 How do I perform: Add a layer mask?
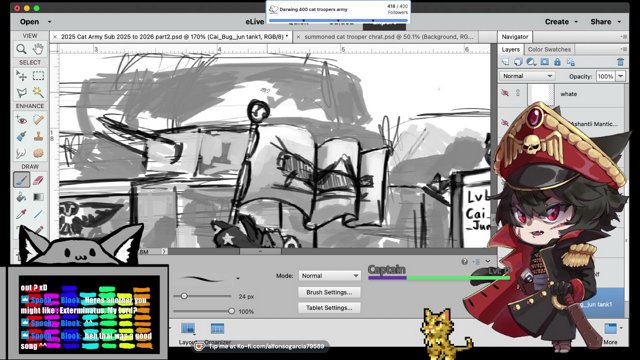(x=544, y=62)
